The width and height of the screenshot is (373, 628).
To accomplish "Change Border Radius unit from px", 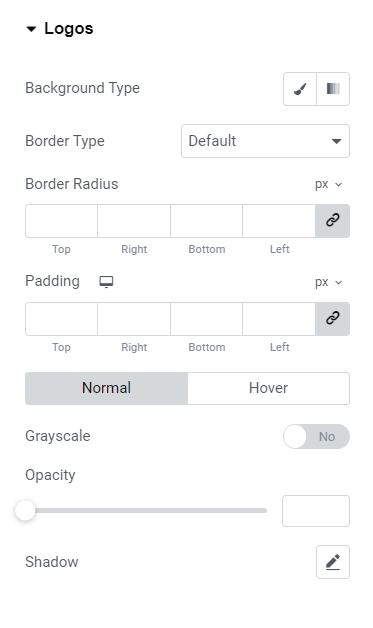I will coord(328,184).
